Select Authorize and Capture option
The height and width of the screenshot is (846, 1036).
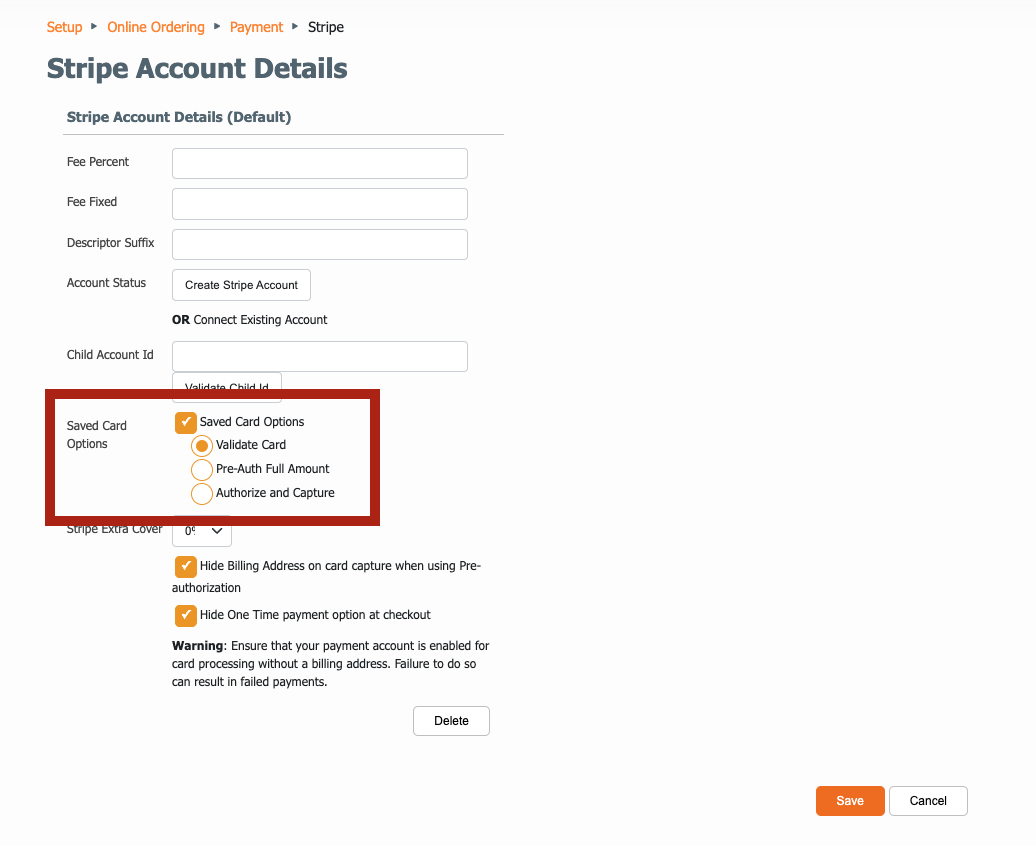(202, 494)
